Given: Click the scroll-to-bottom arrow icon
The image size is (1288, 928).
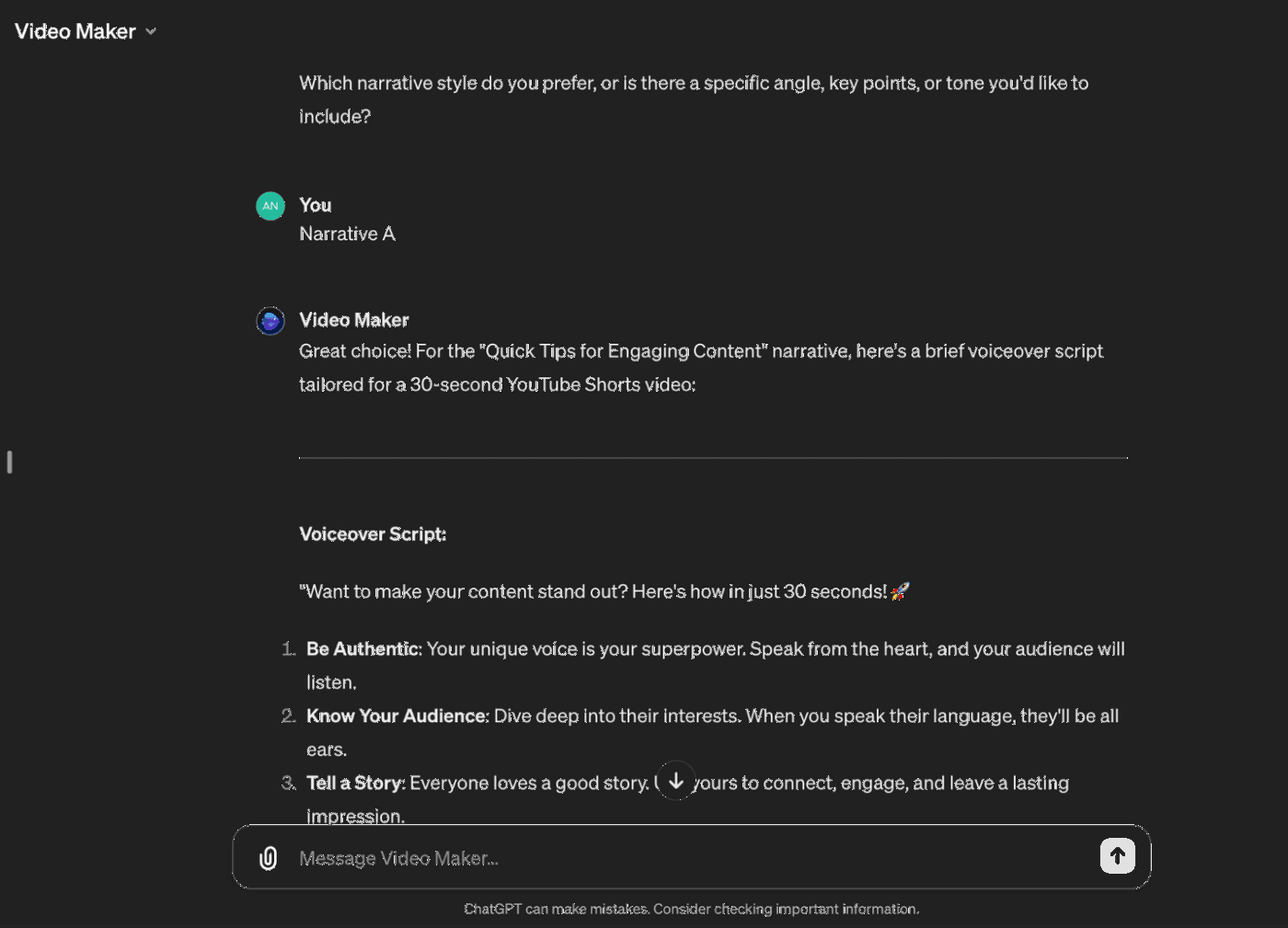Looking at the screenshot, I should pyautogui.click(x=675, y=780).
